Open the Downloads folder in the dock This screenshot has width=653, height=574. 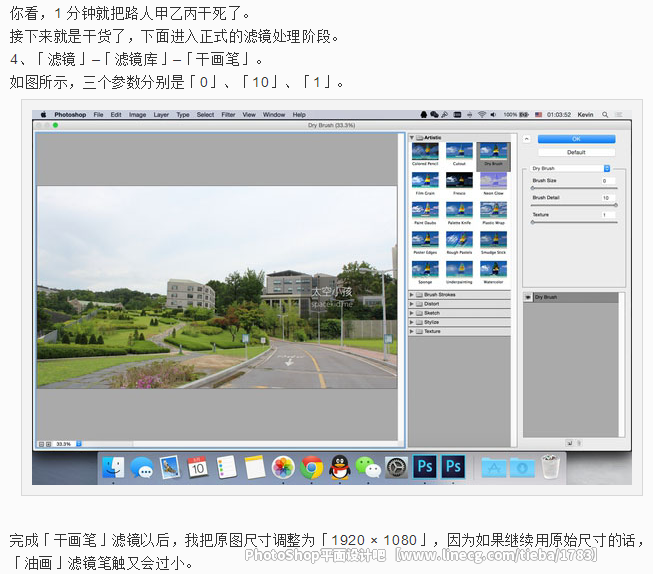coord(522,468)
